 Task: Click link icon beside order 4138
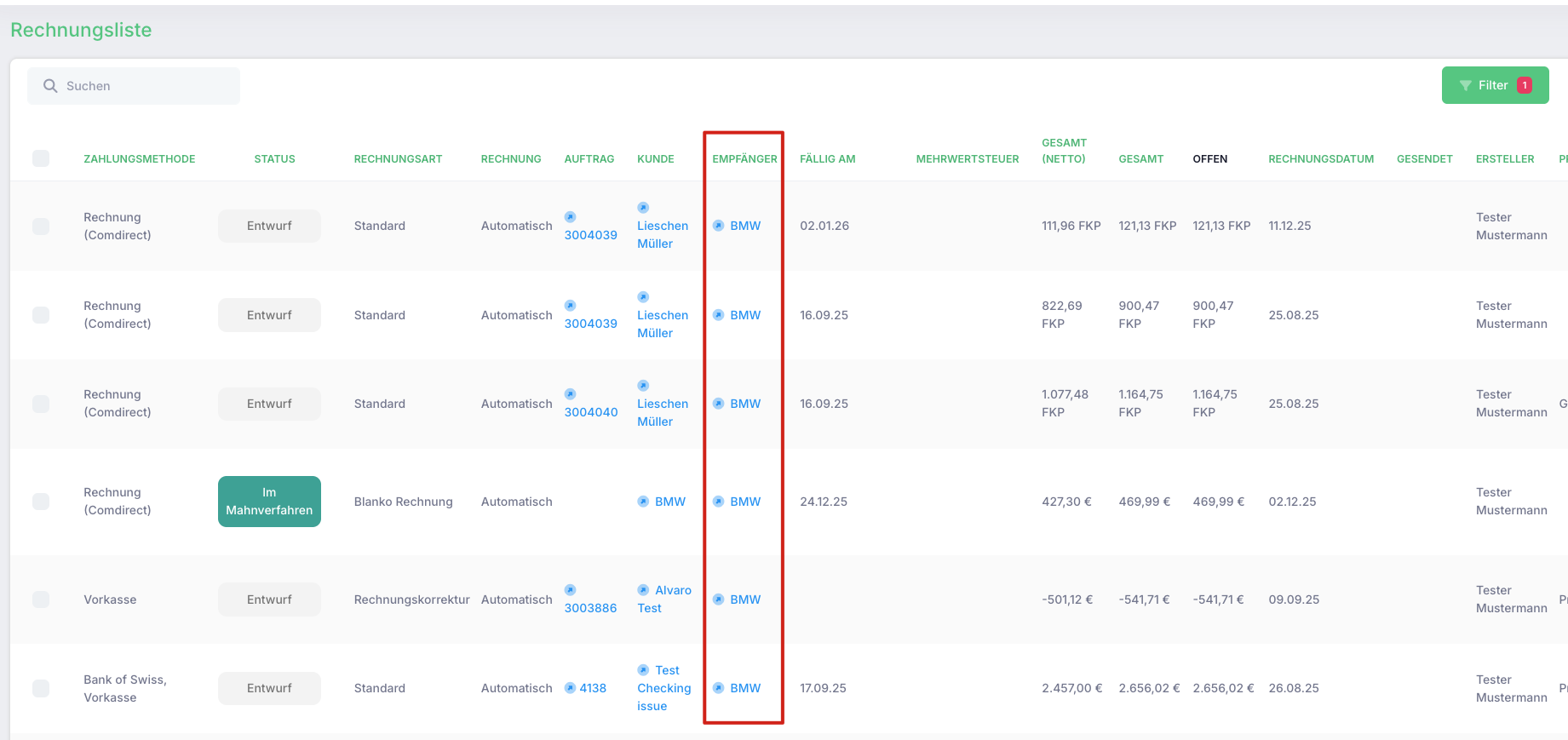point(571,688)
